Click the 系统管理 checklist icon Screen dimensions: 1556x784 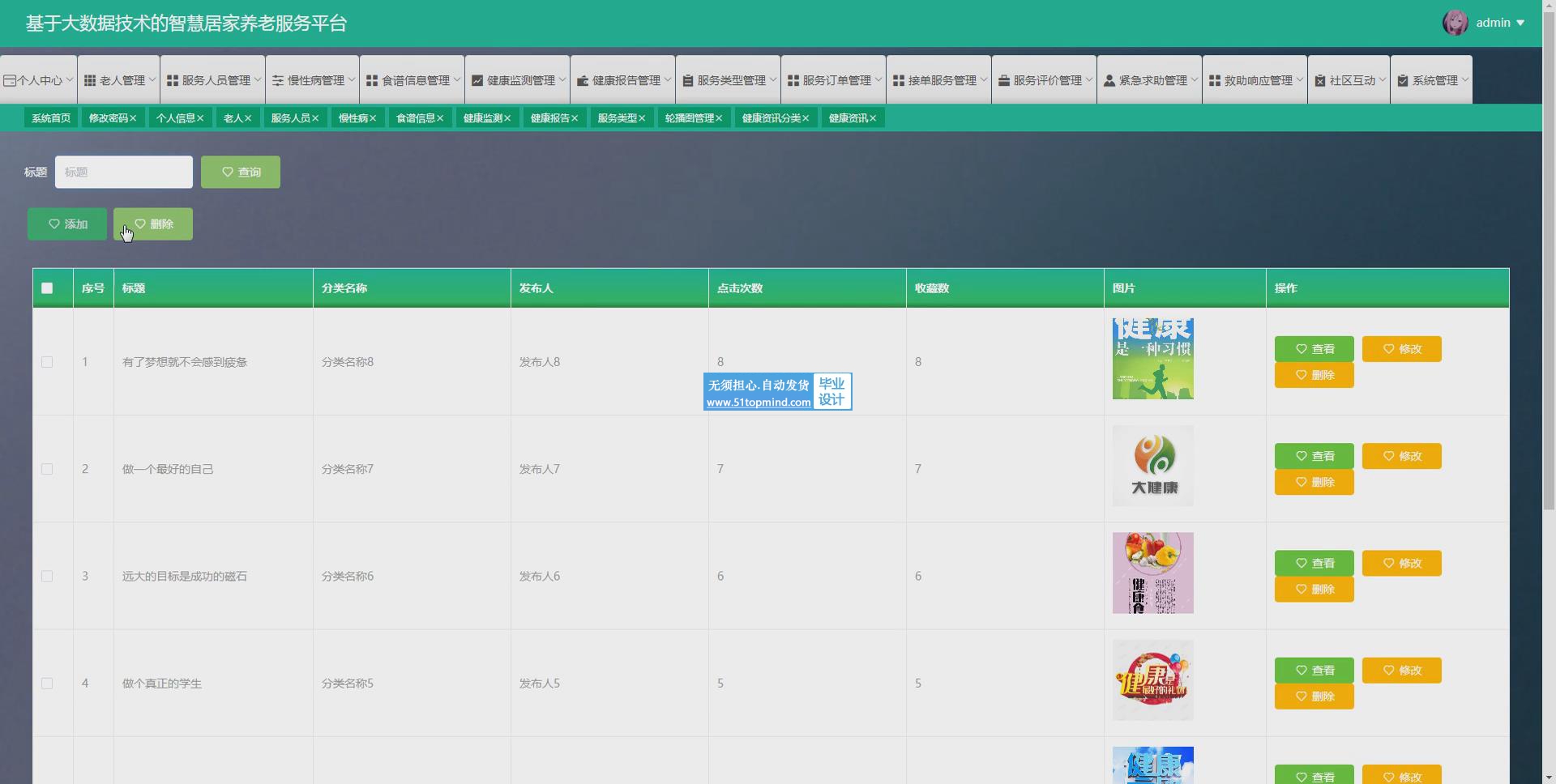1403,80
